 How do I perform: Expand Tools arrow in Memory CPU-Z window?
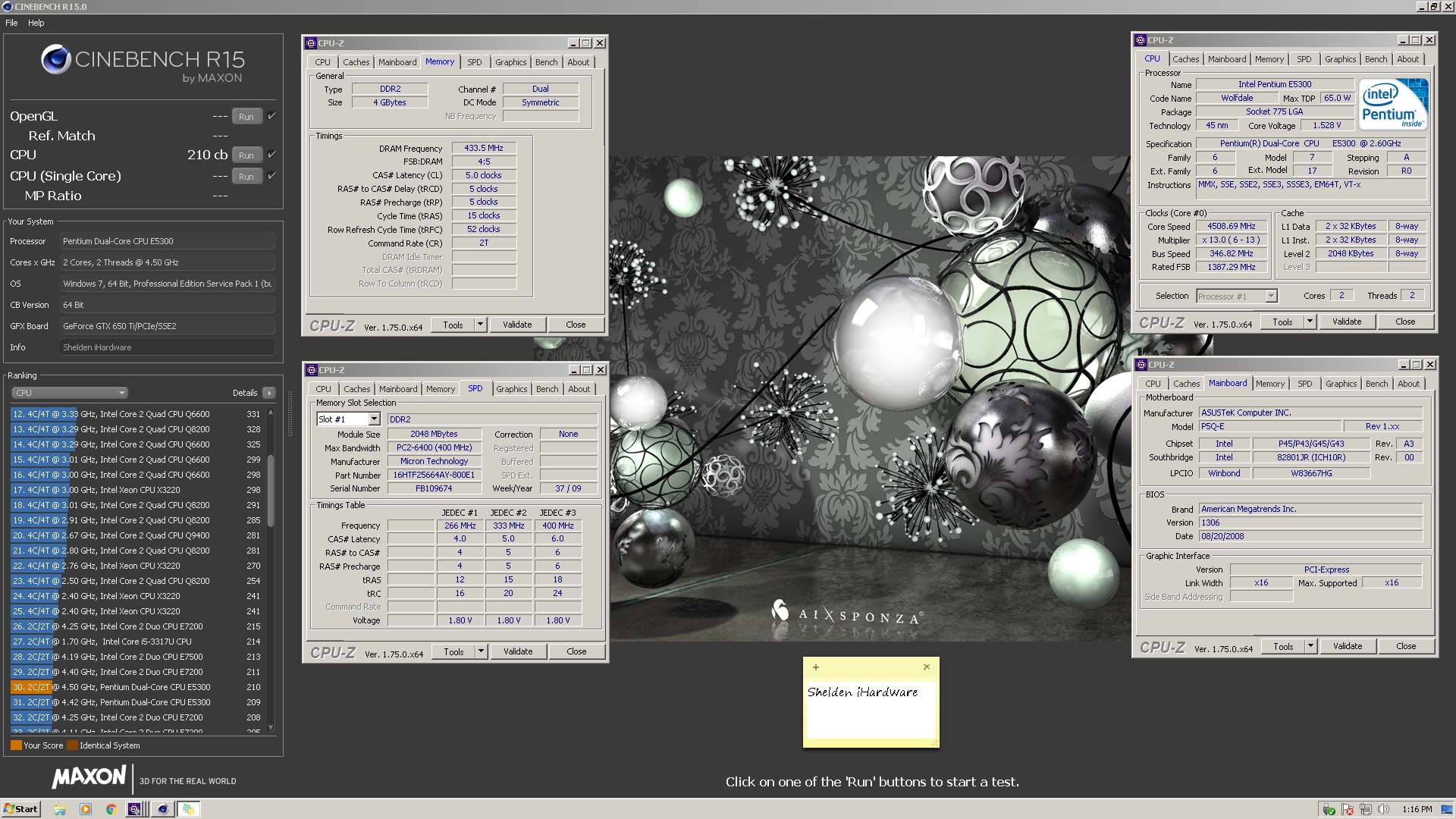click(480, 325)
